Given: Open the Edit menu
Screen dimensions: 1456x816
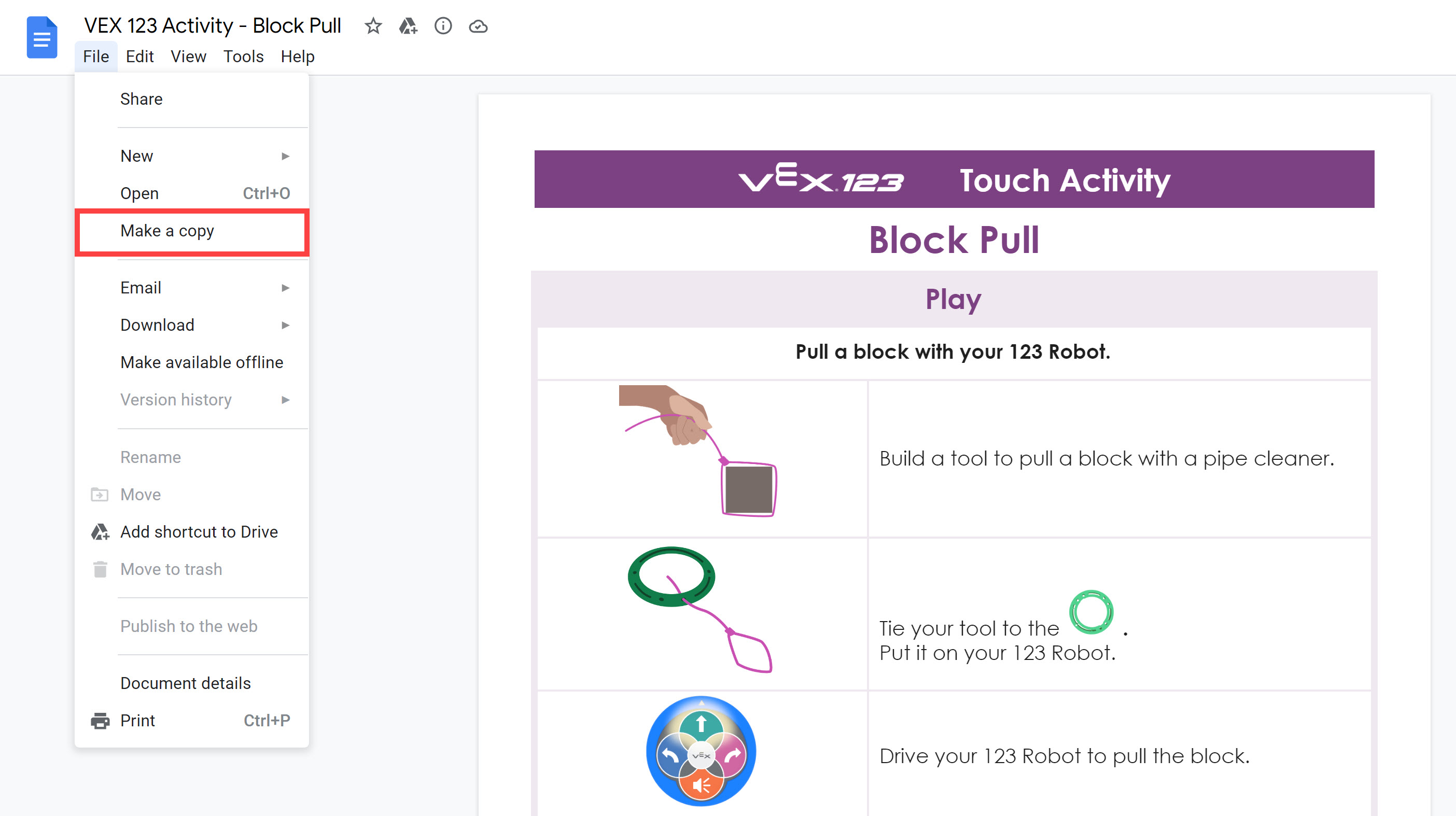Looking at the screenshot, I should (x=139, y=56).
